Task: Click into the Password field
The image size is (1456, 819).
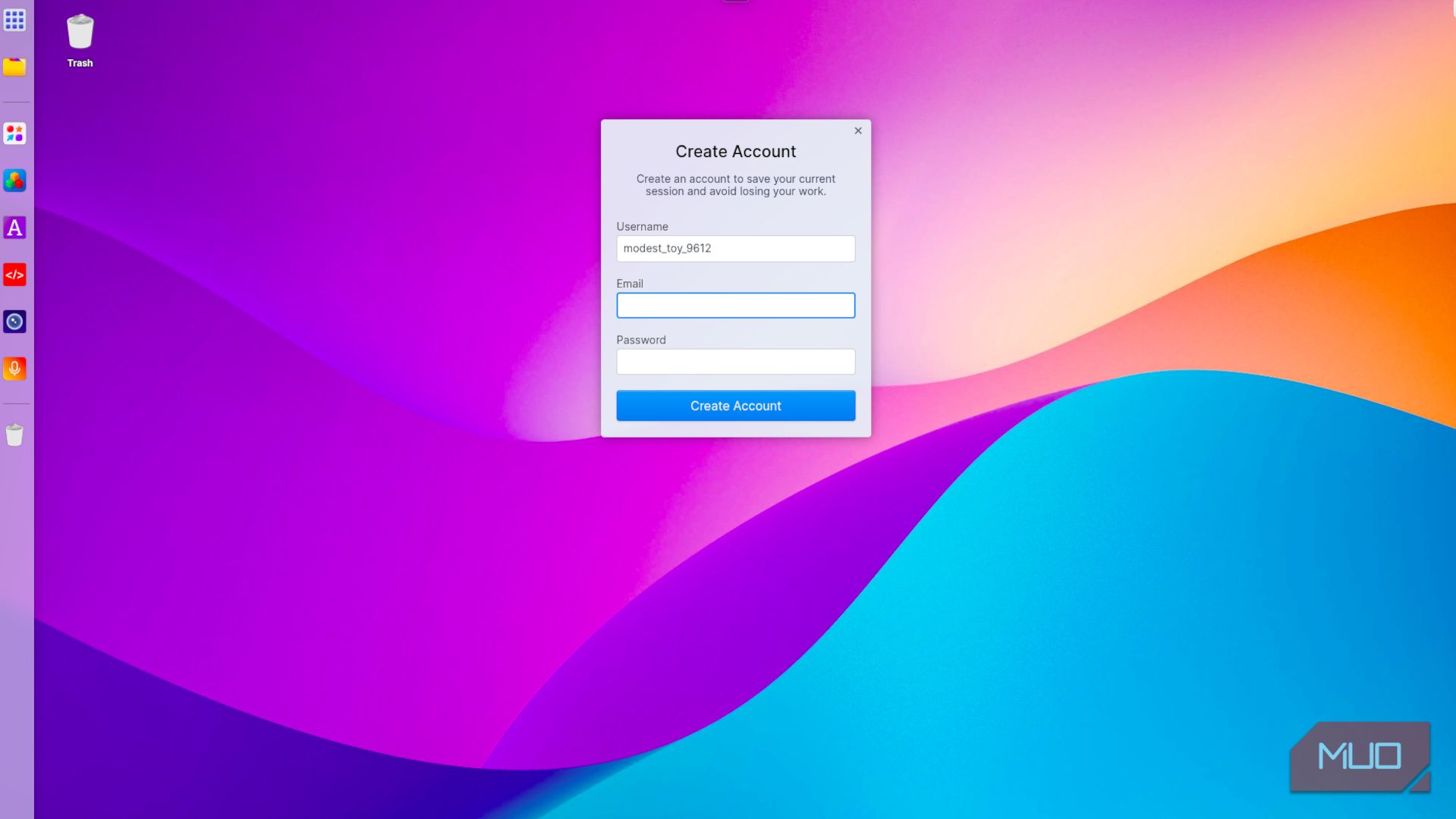Action: pos(735,362)
